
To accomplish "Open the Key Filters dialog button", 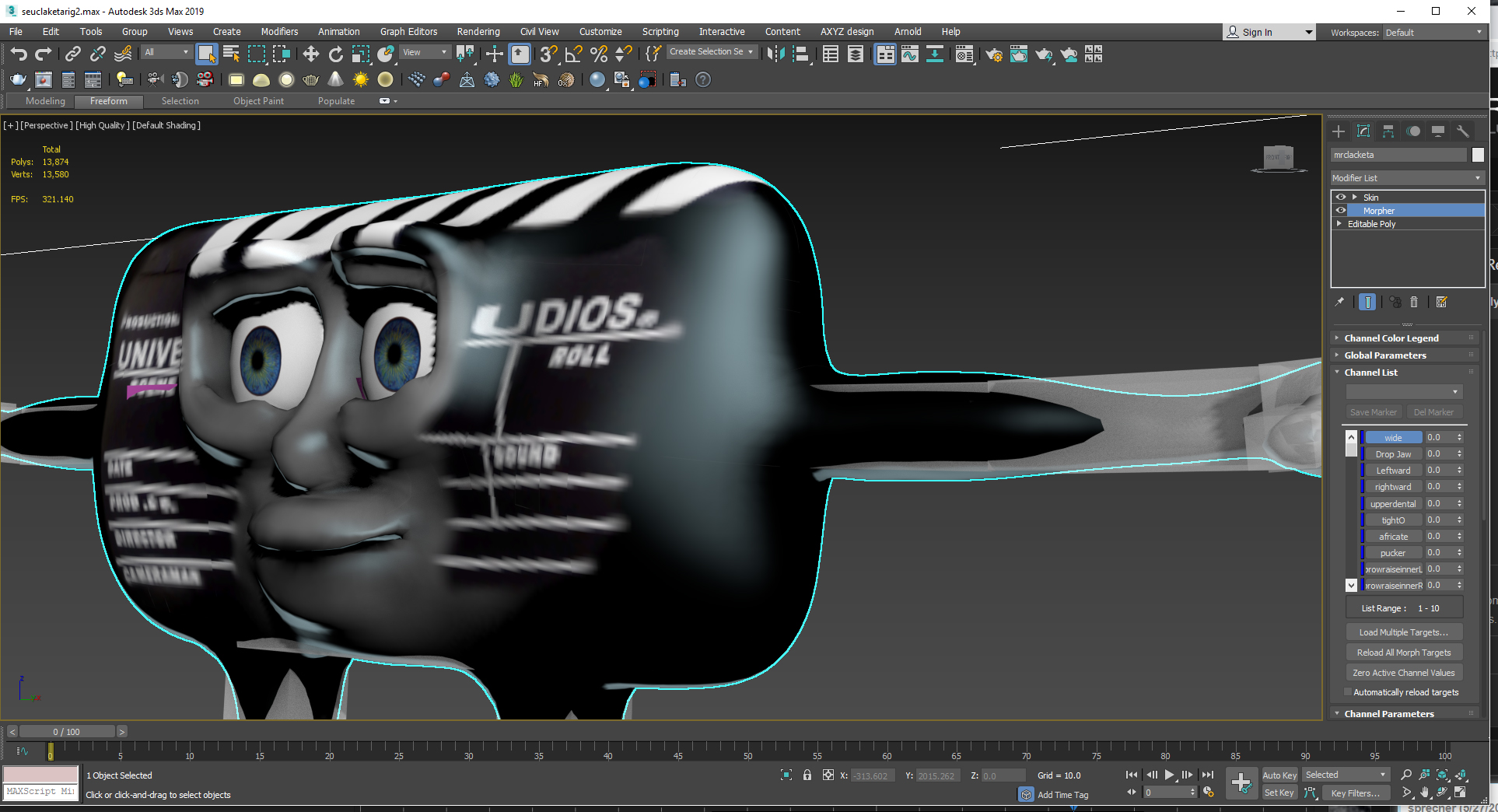I will (x=1355, y=793).
